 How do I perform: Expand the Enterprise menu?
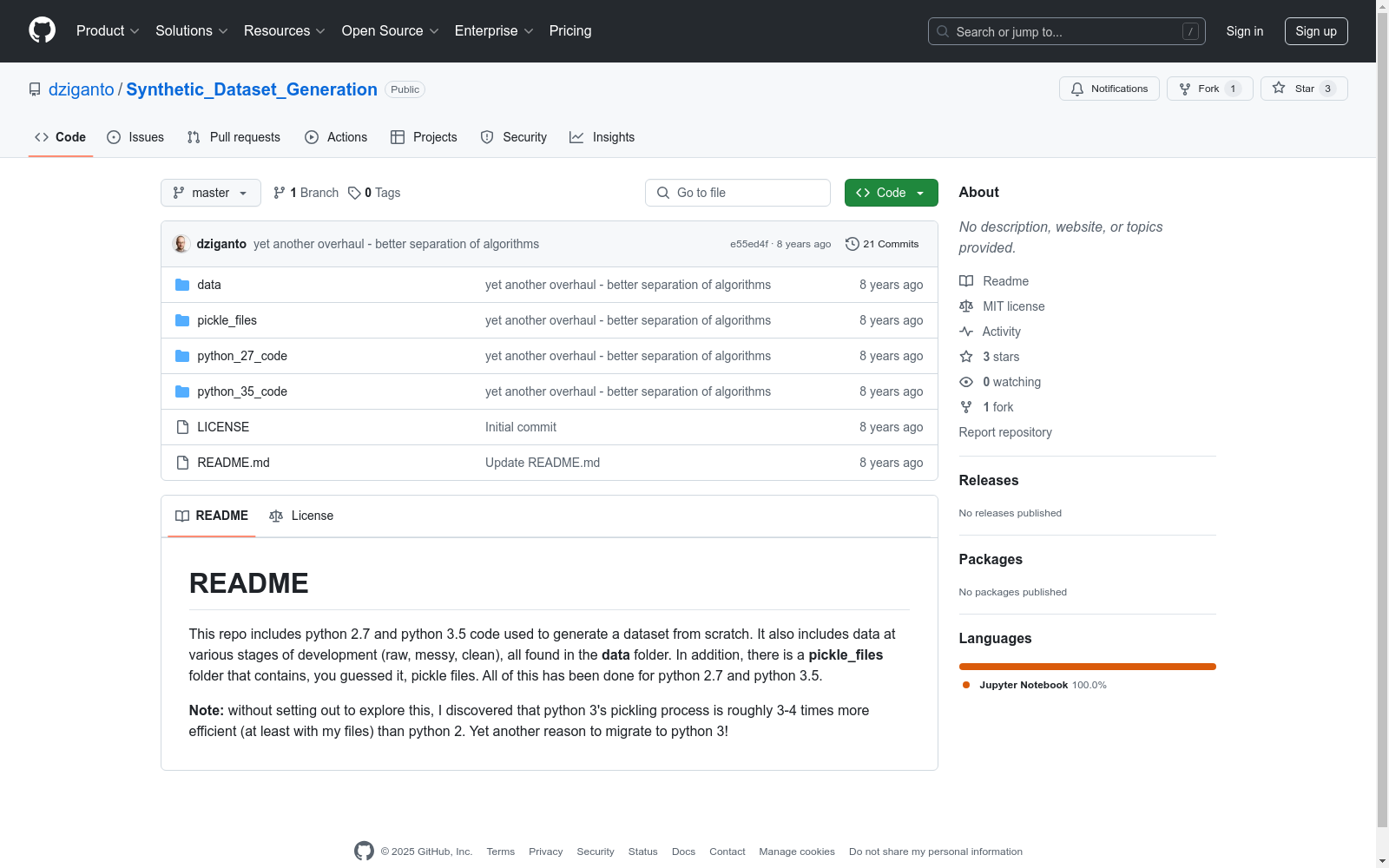[x=494, y=31]
